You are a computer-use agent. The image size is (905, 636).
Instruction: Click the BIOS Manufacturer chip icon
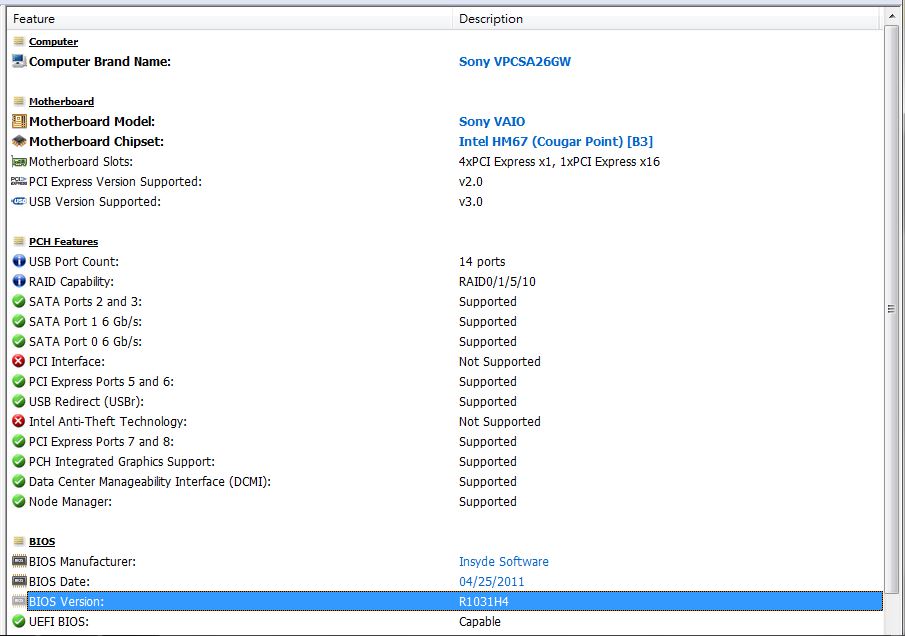pos(19,561)
